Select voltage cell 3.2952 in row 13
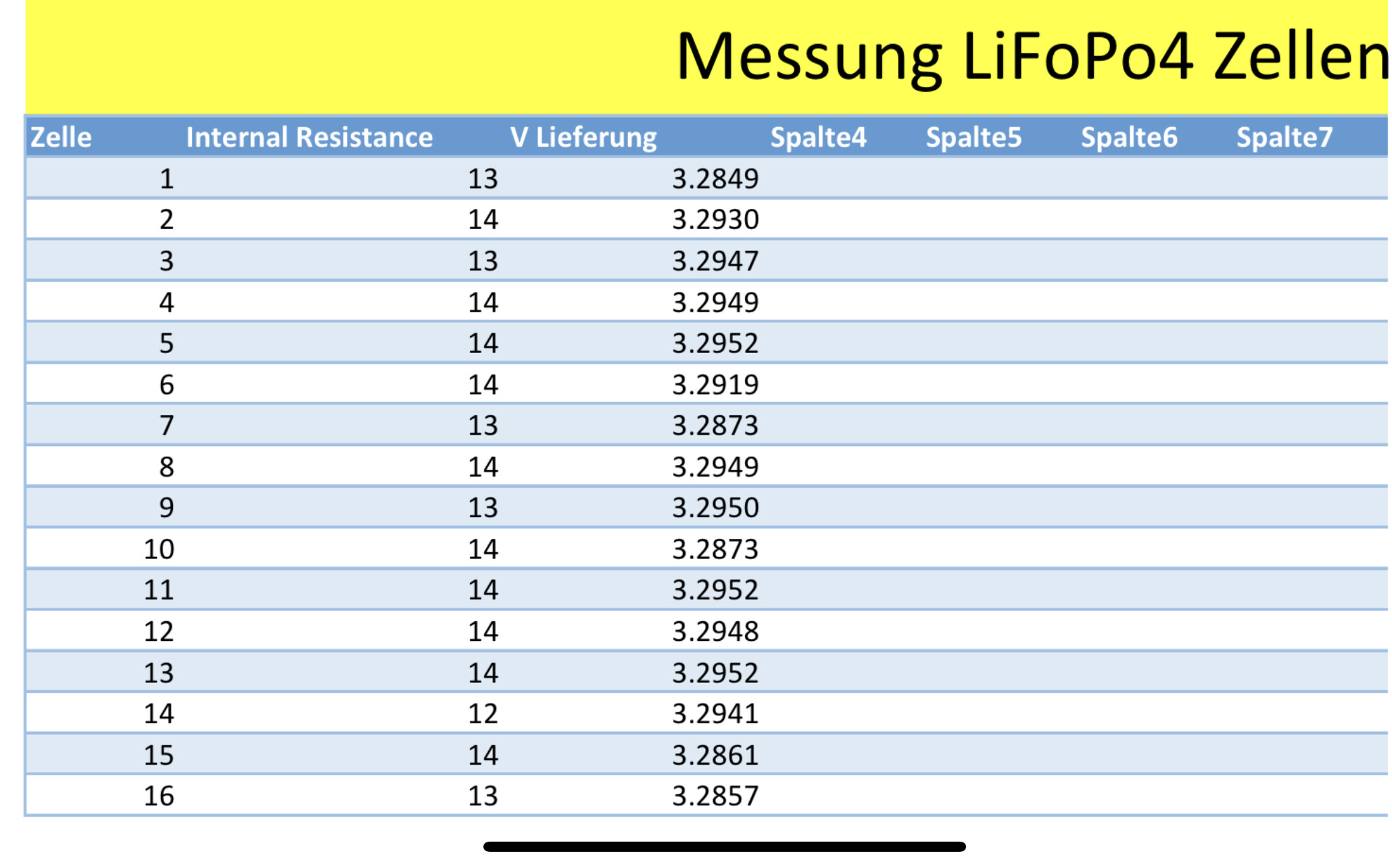Screen dimensions: 1392x868 pos(715,673)
